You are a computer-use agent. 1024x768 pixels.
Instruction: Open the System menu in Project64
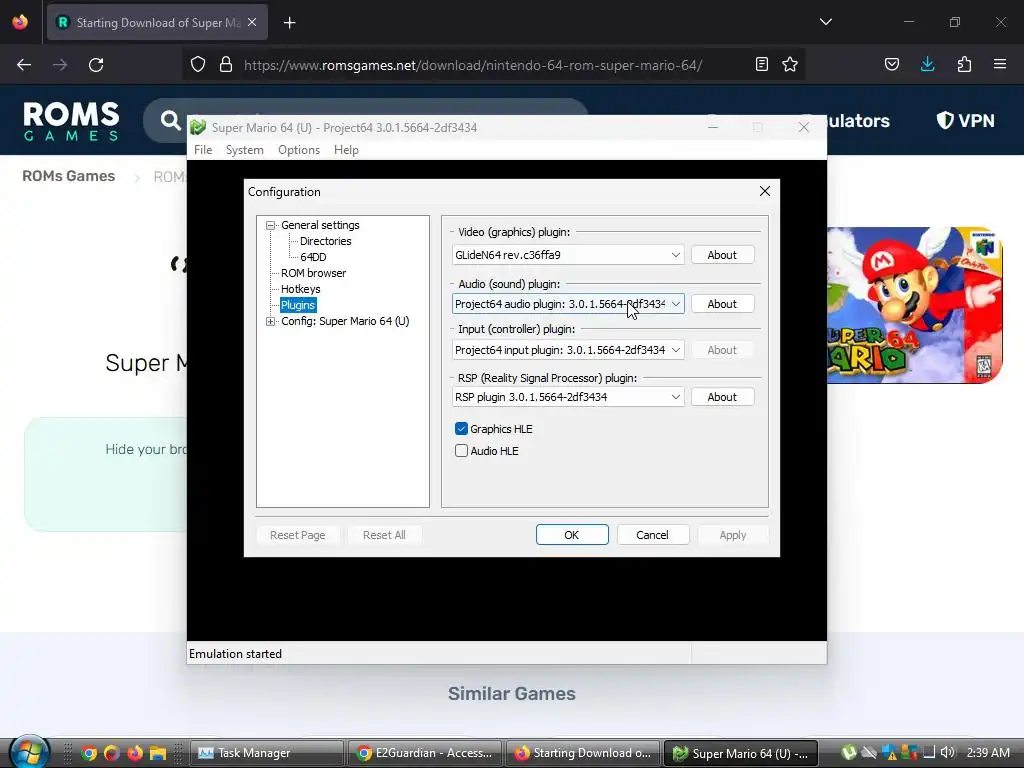245,150
